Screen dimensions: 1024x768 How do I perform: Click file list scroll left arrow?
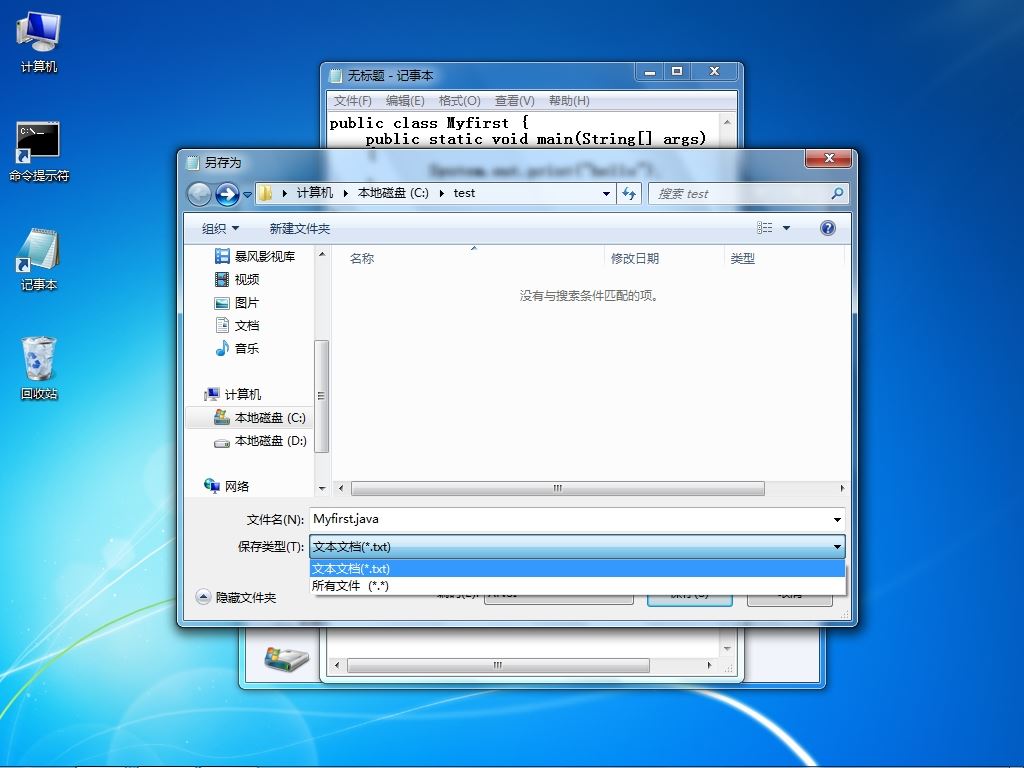[x=340, y=488]
